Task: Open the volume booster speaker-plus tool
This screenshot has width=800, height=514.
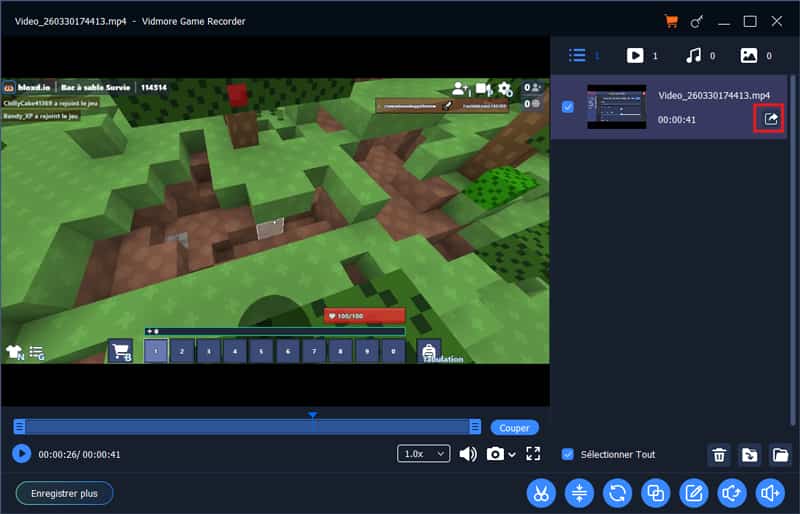Action: coord(770,493)
